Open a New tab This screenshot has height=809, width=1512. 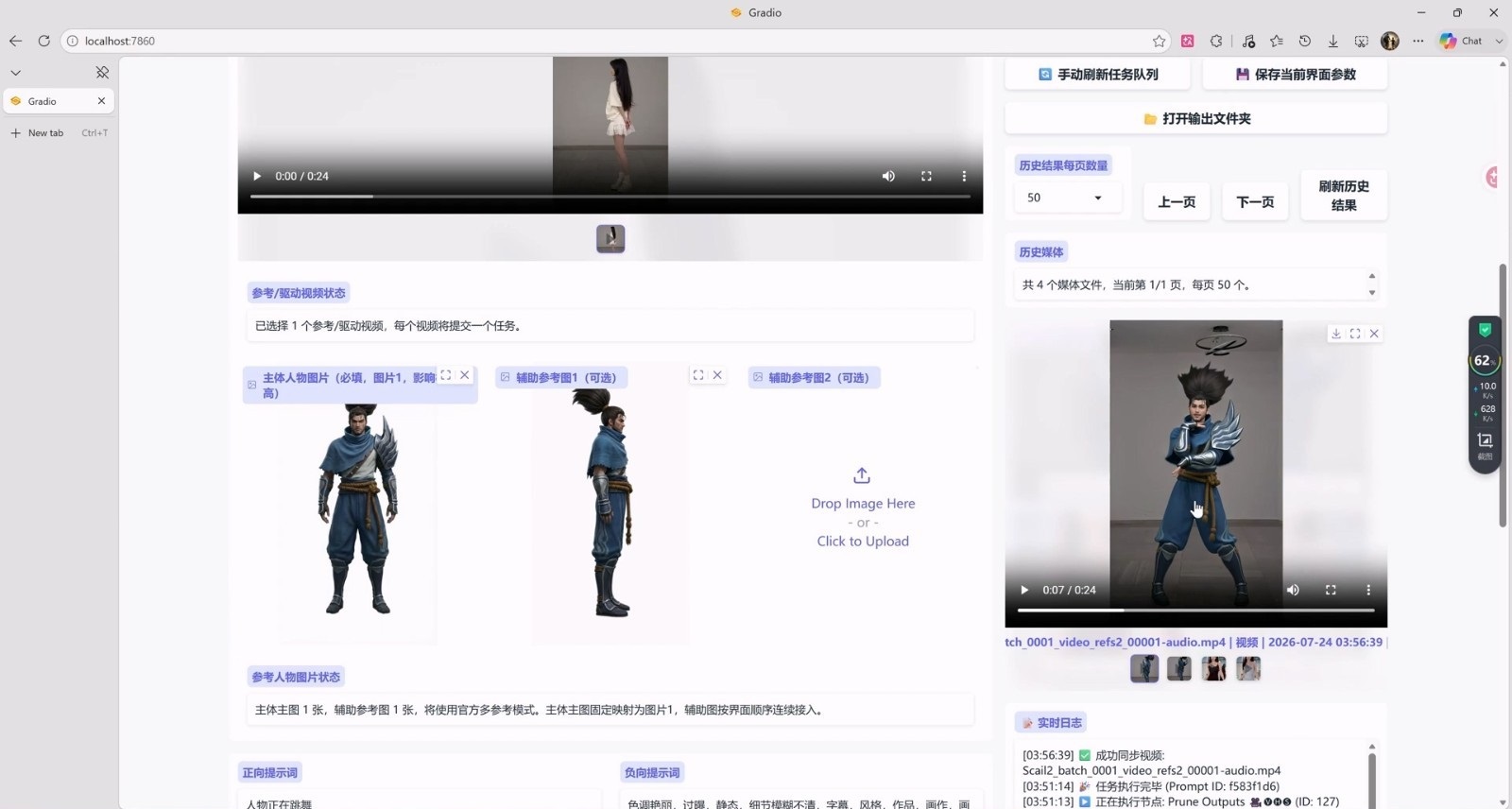click(59, 133)
